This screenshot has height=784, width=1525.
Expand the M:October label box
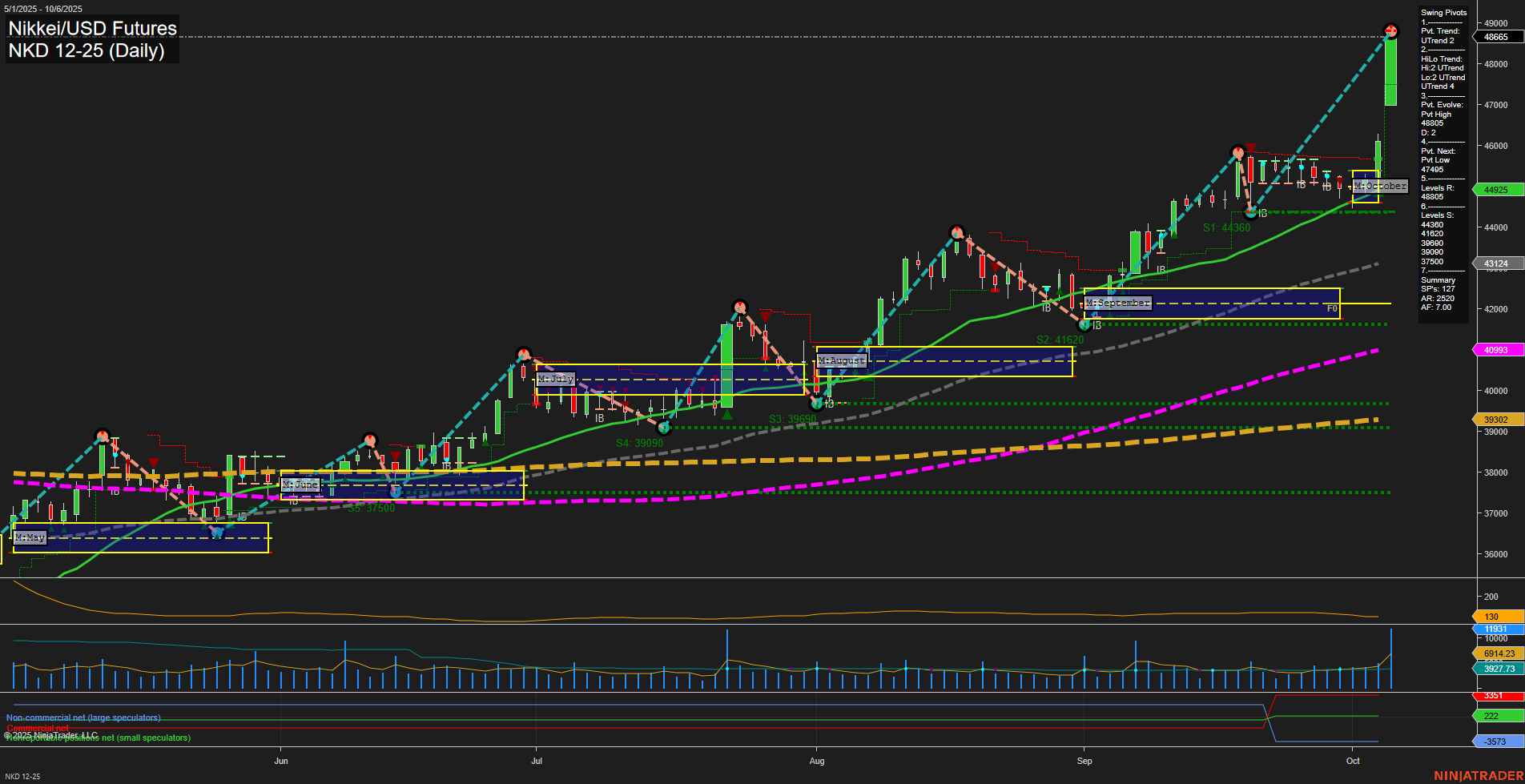(1380, 187)
